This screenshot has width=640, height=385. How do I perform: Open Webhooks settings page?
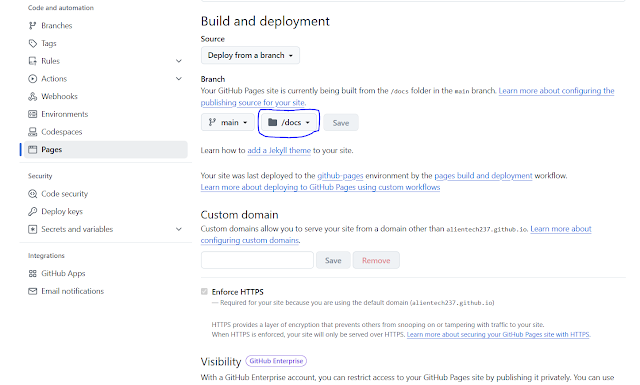[x=59, y=96]
